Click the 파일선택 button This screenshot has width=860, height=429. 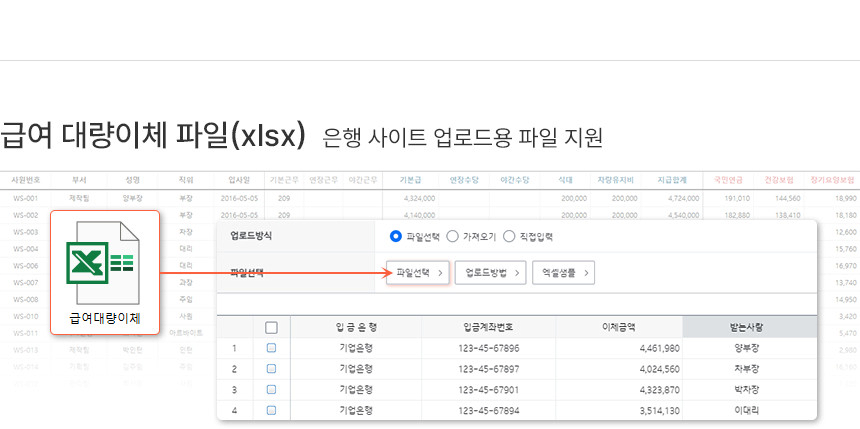tap(419, 272)
